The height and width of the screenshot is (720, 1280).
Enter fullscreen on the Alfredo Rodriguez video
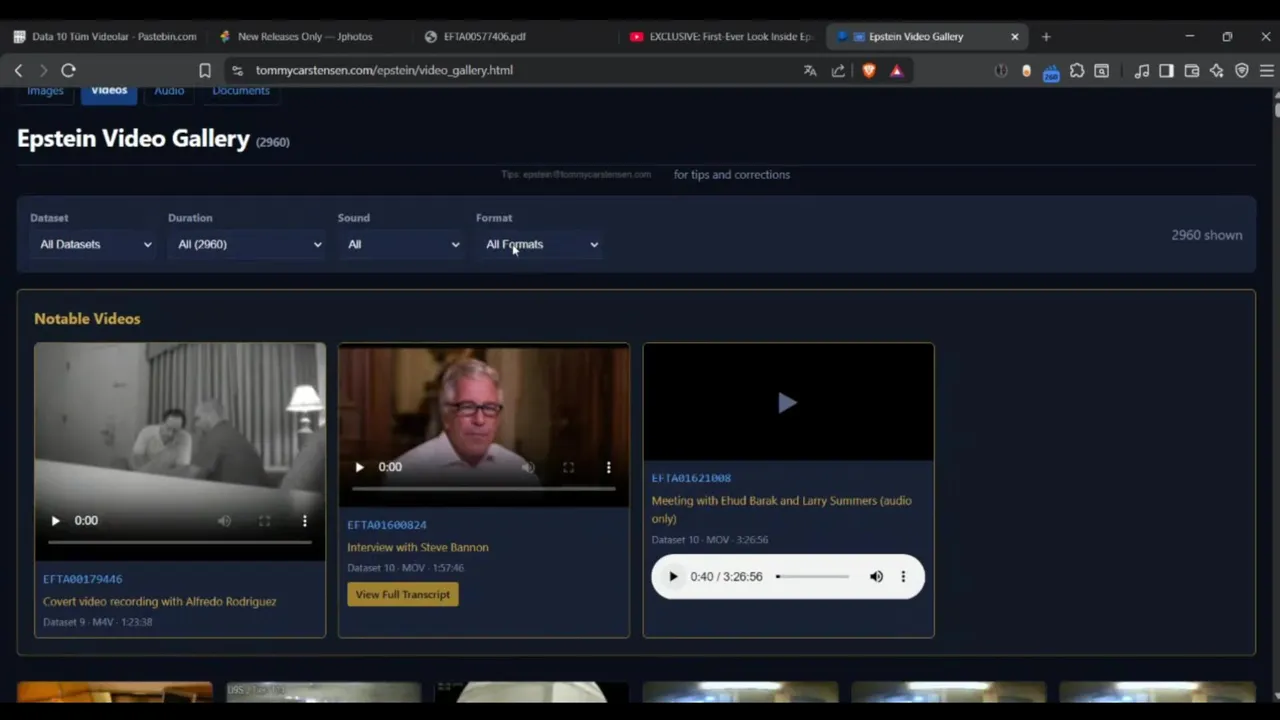click(265, 520)
